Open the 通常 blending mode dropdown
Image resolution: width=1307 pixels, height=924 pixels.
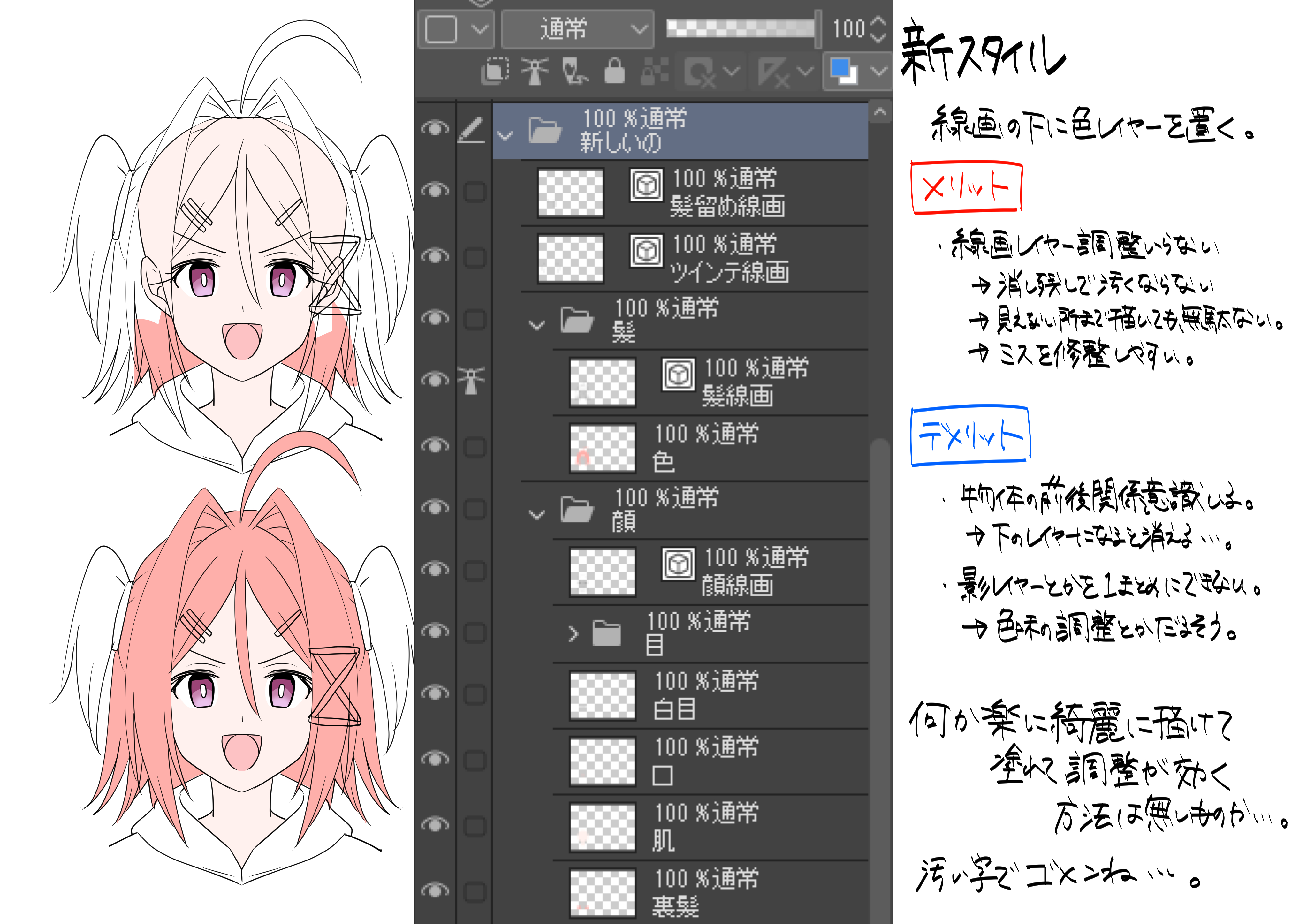click(x=577, y=28)
